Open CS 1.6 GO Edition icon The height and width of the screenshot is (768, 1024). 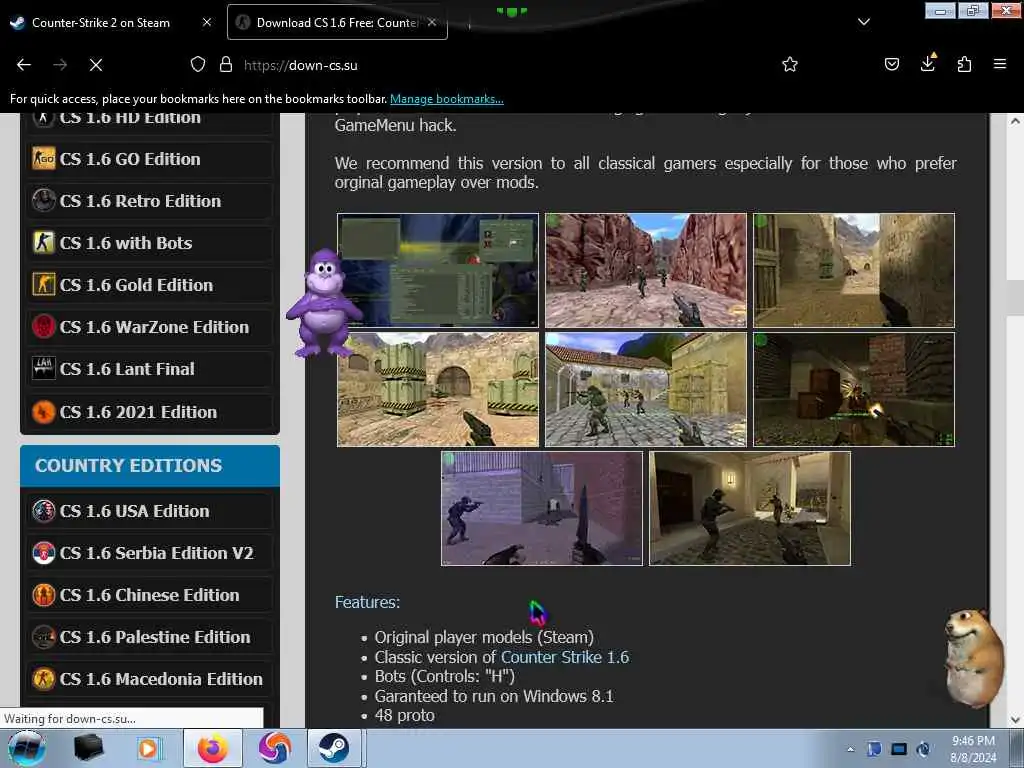[x=44, y=159]
